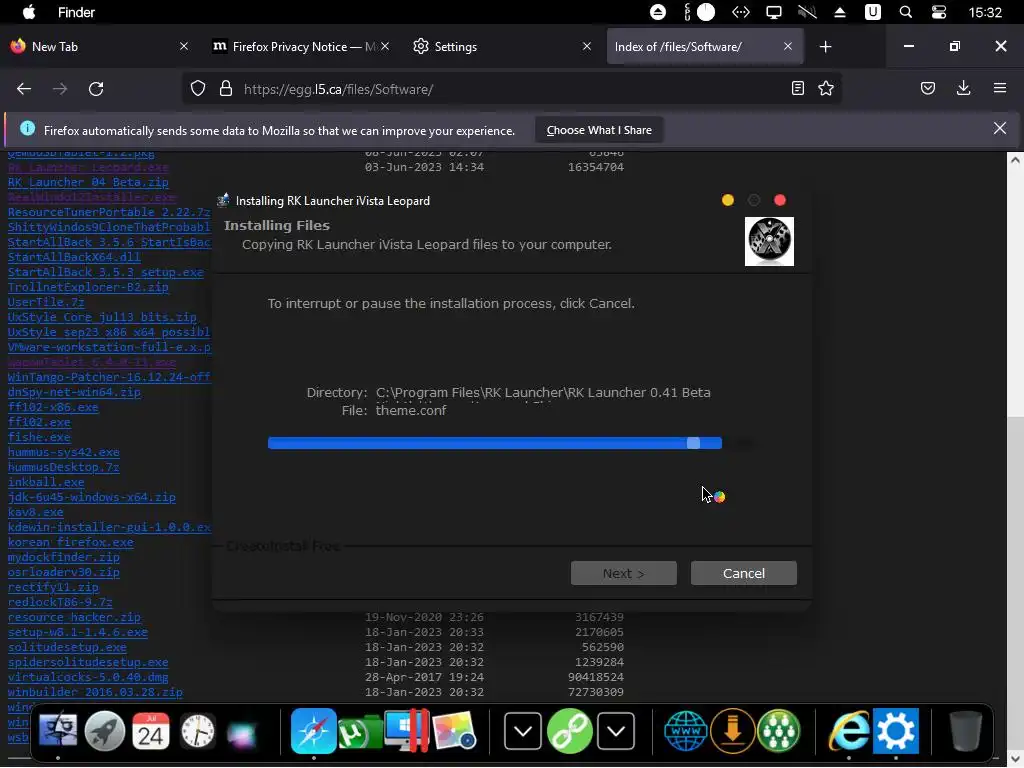Click the greyed Next > installer button

624,573
